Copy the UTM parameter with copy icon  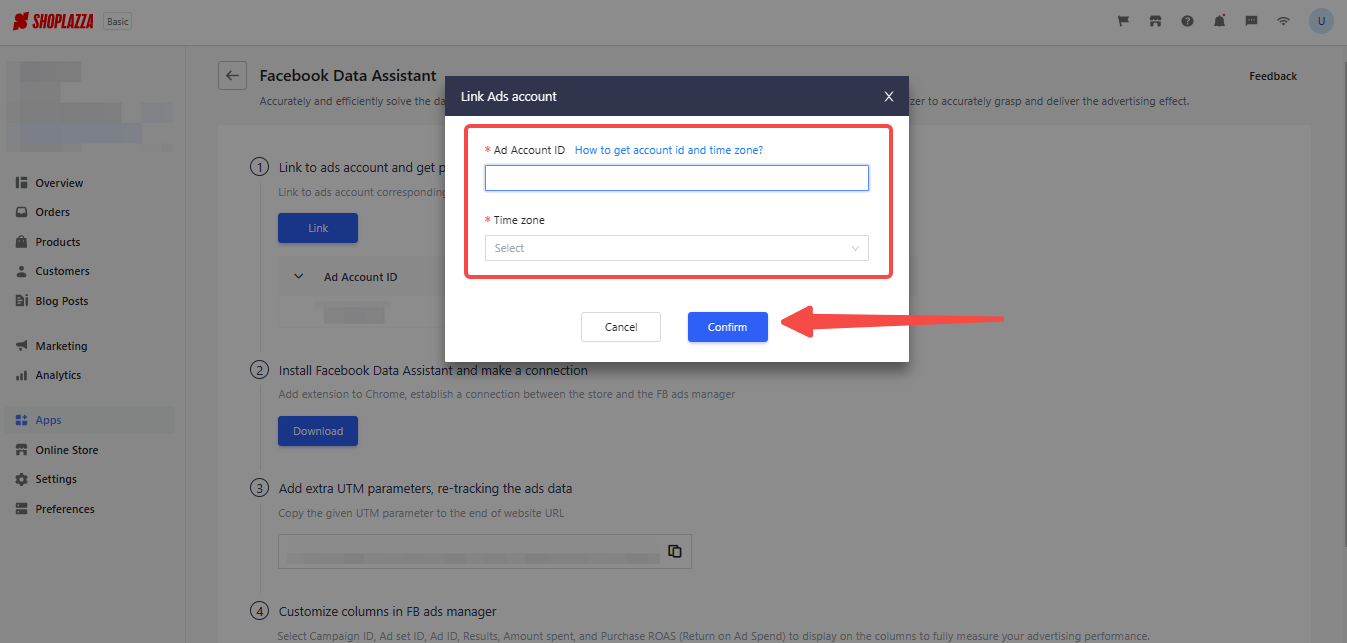(x=675, y=551)
